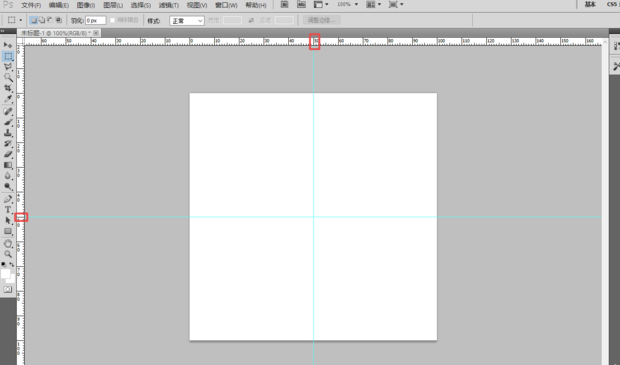This screenshot has height=365, width=620.
Task: Choose Add to selection mode
Action: point(42,20)
